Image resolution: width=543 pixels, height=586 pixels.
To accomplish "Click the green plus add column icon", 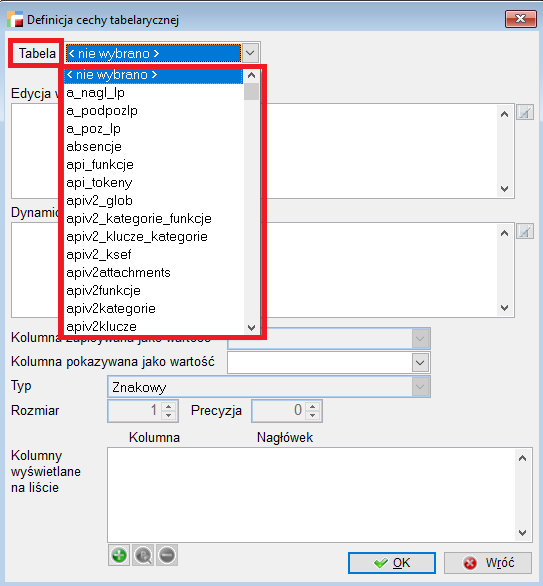I will point(119,555).
